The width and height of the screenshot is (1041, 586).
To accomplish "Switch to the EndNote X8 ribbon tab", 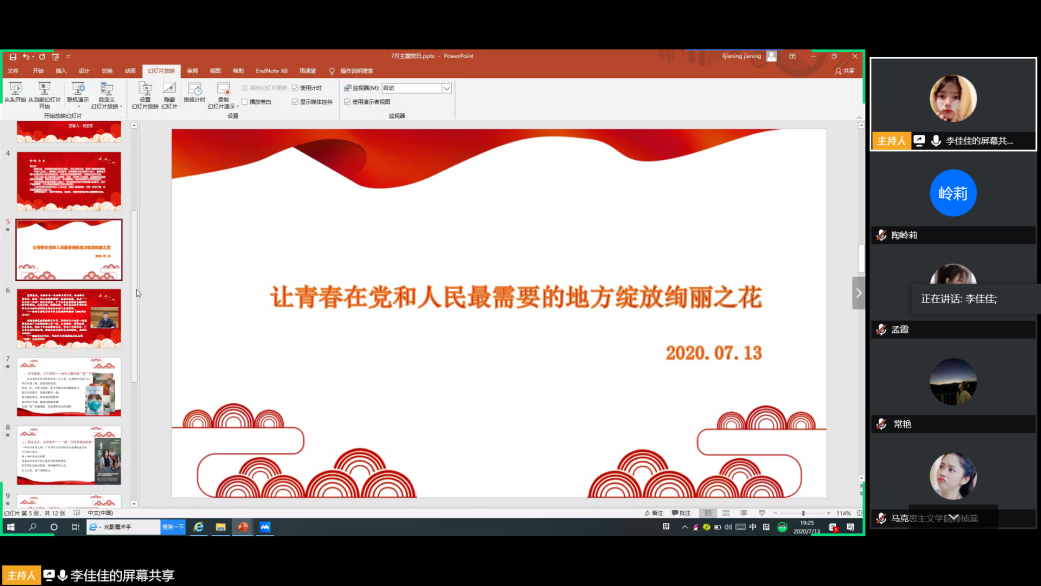I will click(x=271, y=71).
